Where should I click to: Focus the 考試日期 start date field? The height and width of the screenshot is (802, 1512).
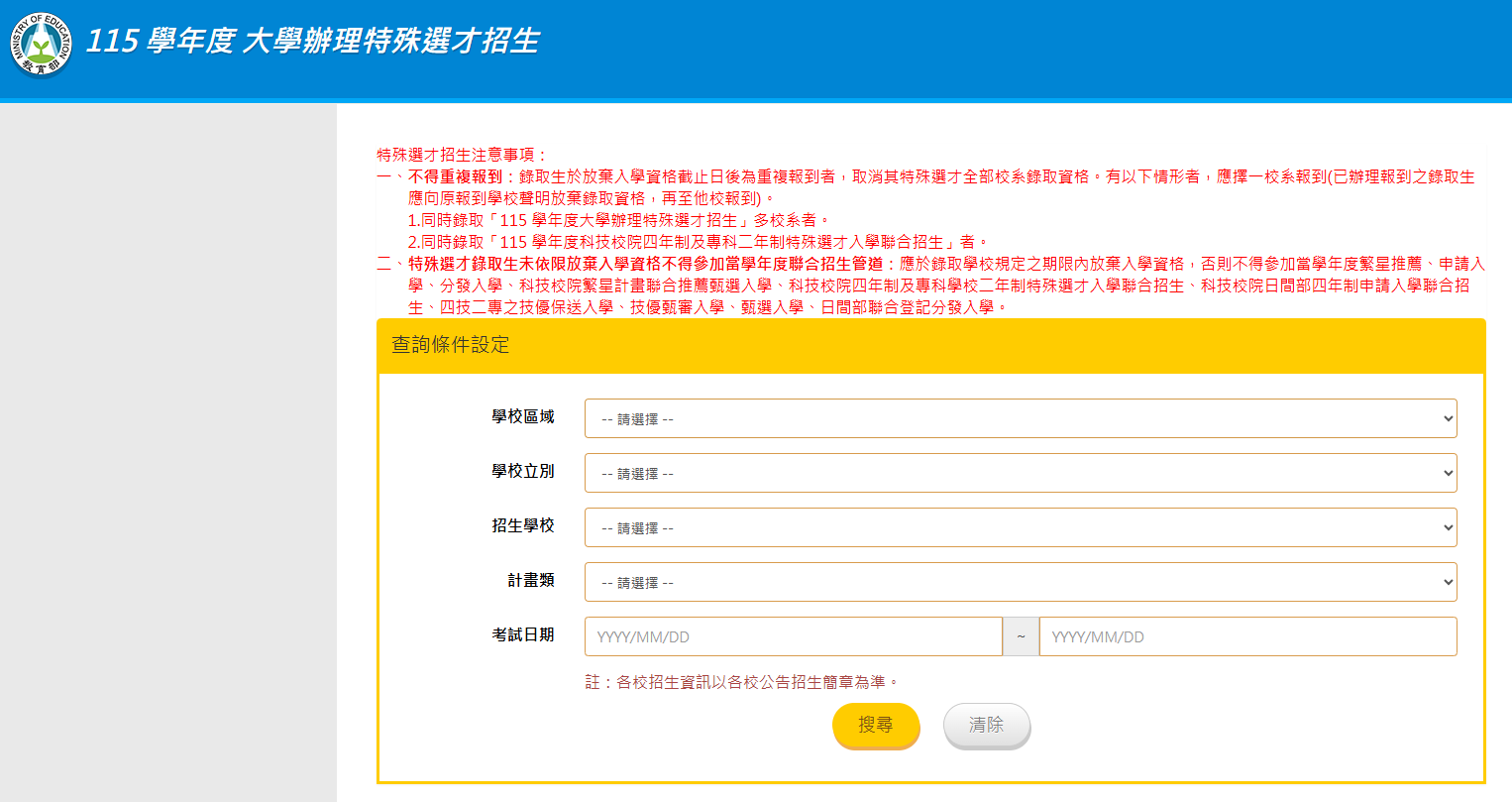click(793, 636)
